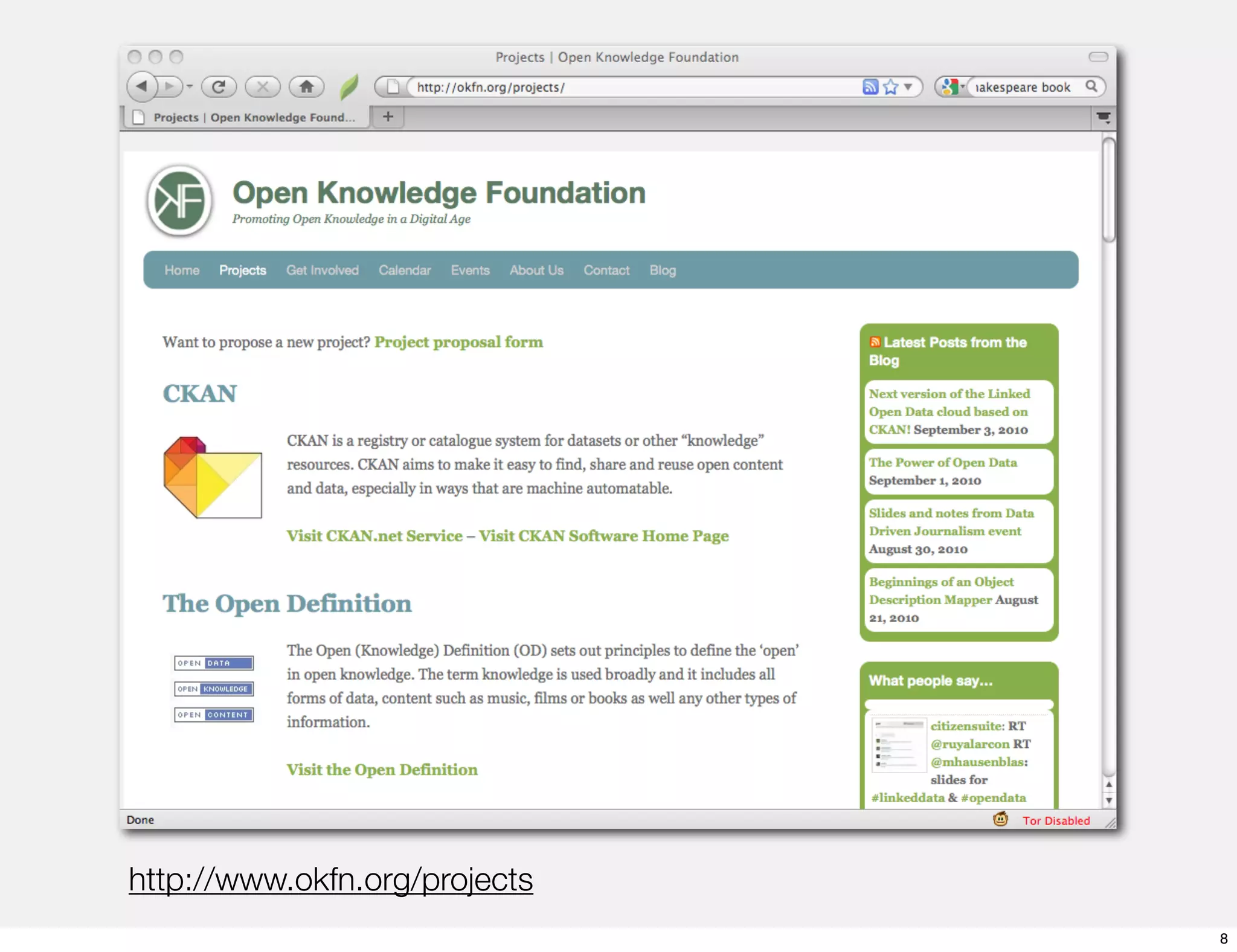Open the '#opendata' hashtag link

[994, 798]
